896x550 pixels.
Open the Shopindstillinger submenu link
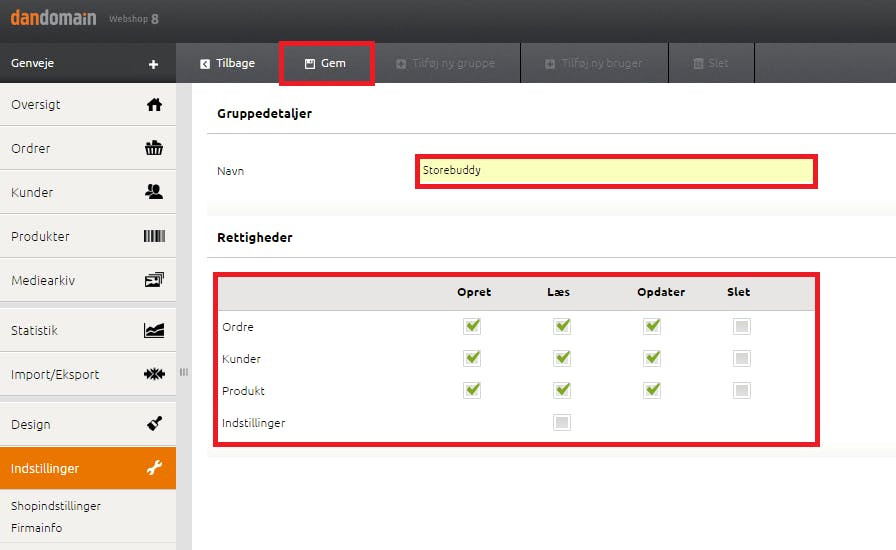click(56, 506)
